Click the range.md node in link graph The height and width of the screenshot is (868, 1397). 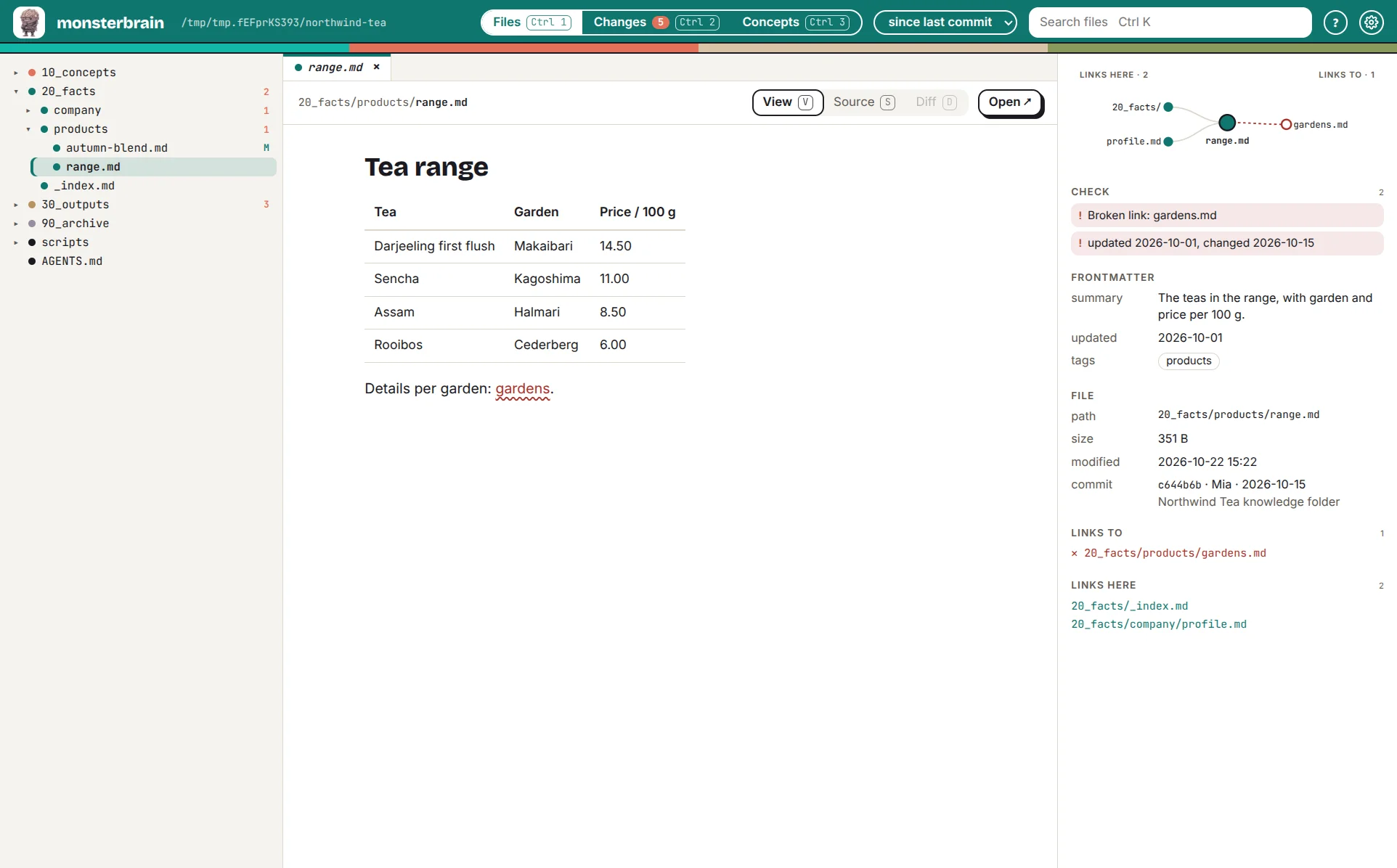pyautogui.click(x=1227, y=123)
